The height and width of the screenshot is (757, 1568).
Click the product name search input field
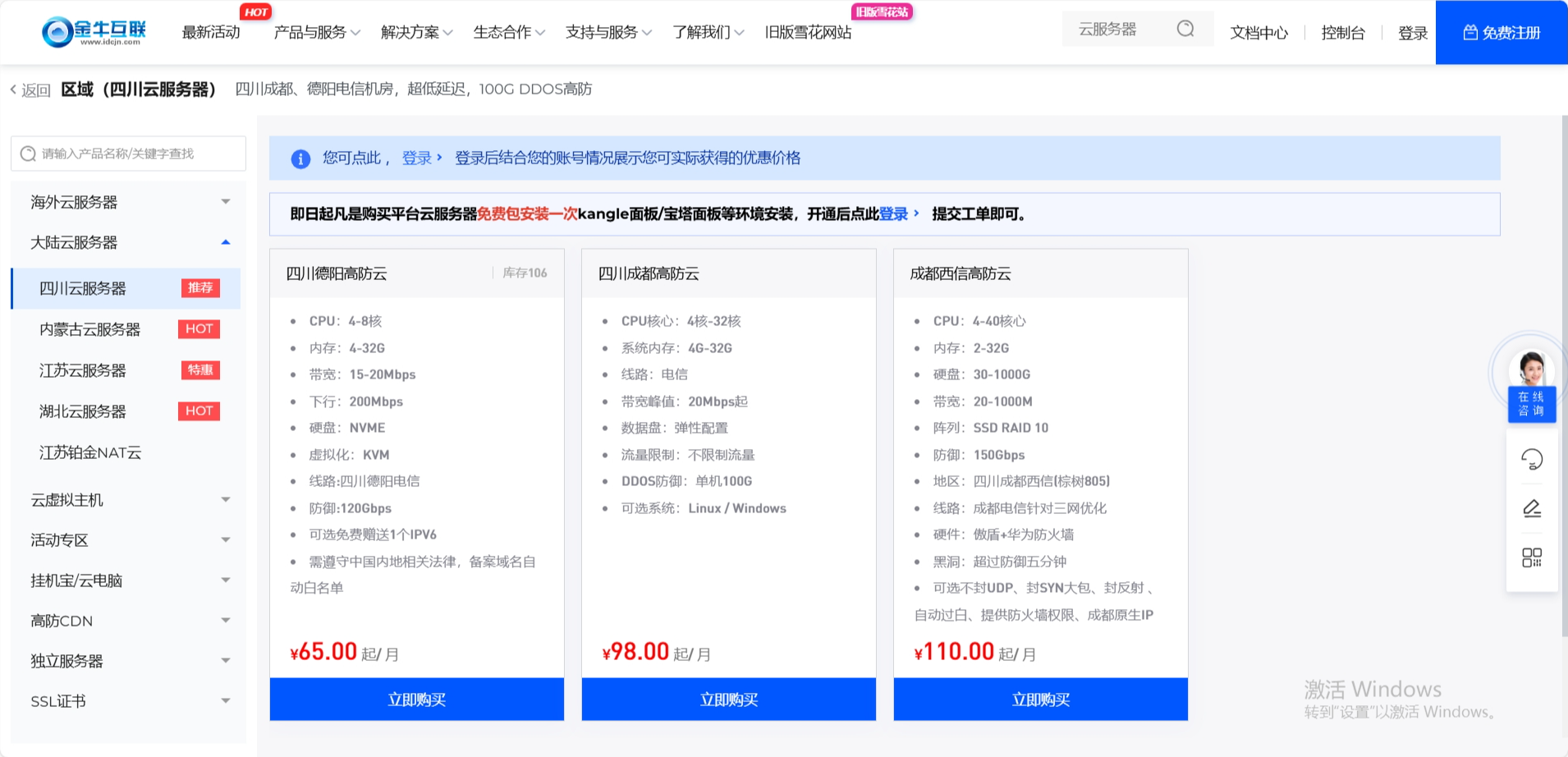(x=131, y=153)
